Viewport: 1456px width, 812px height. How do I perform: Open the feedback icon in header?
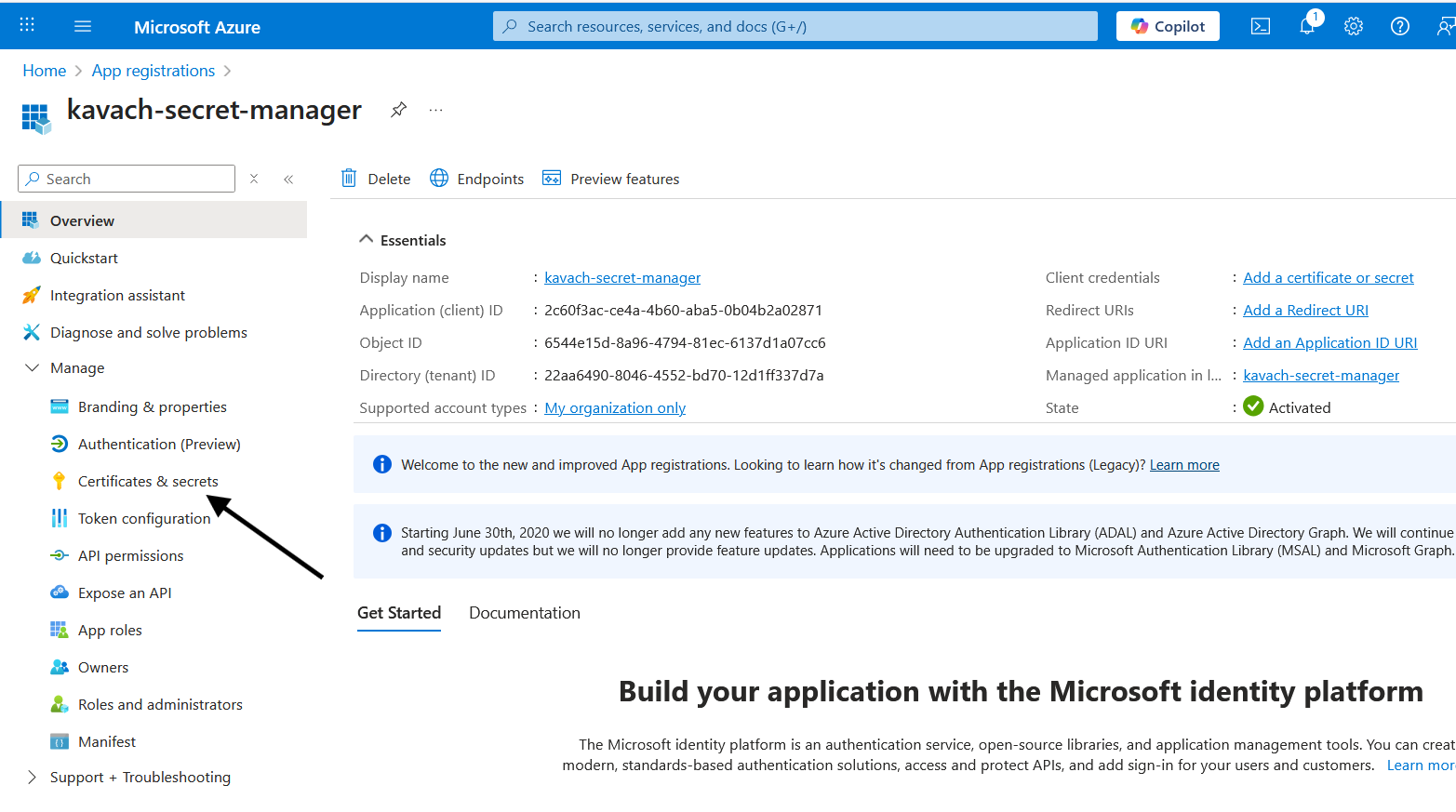pos(1446,26)
